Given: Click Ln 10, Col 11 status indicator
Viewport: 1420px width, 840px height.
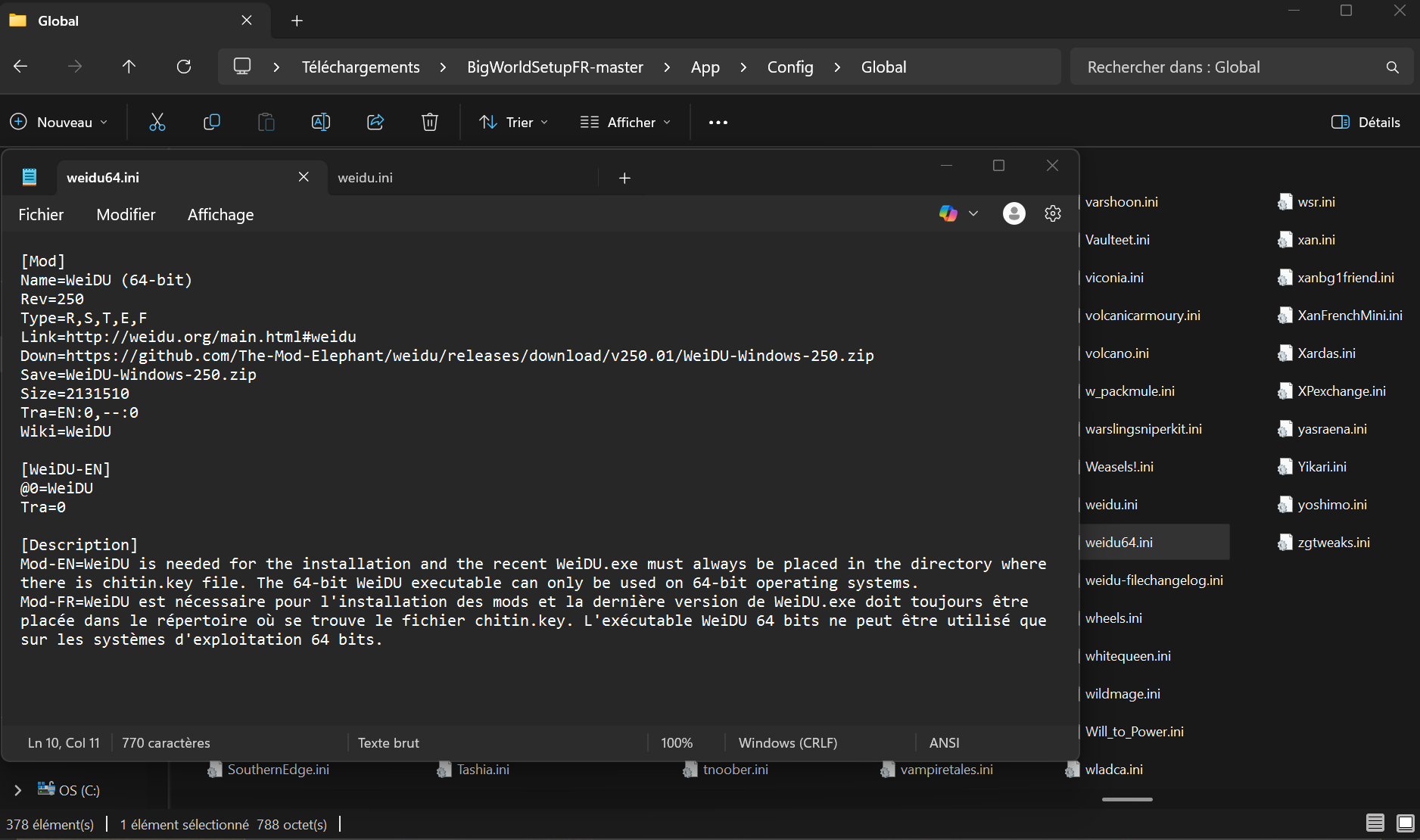Looking at the screenshot, I should (x=64, y=743).
